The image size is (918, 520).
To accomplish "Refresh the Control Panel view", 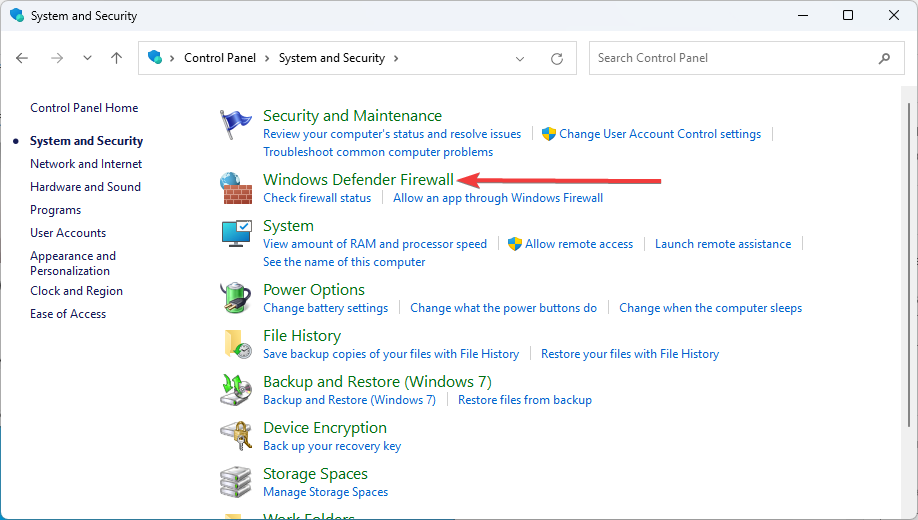I will click(557, 59).
